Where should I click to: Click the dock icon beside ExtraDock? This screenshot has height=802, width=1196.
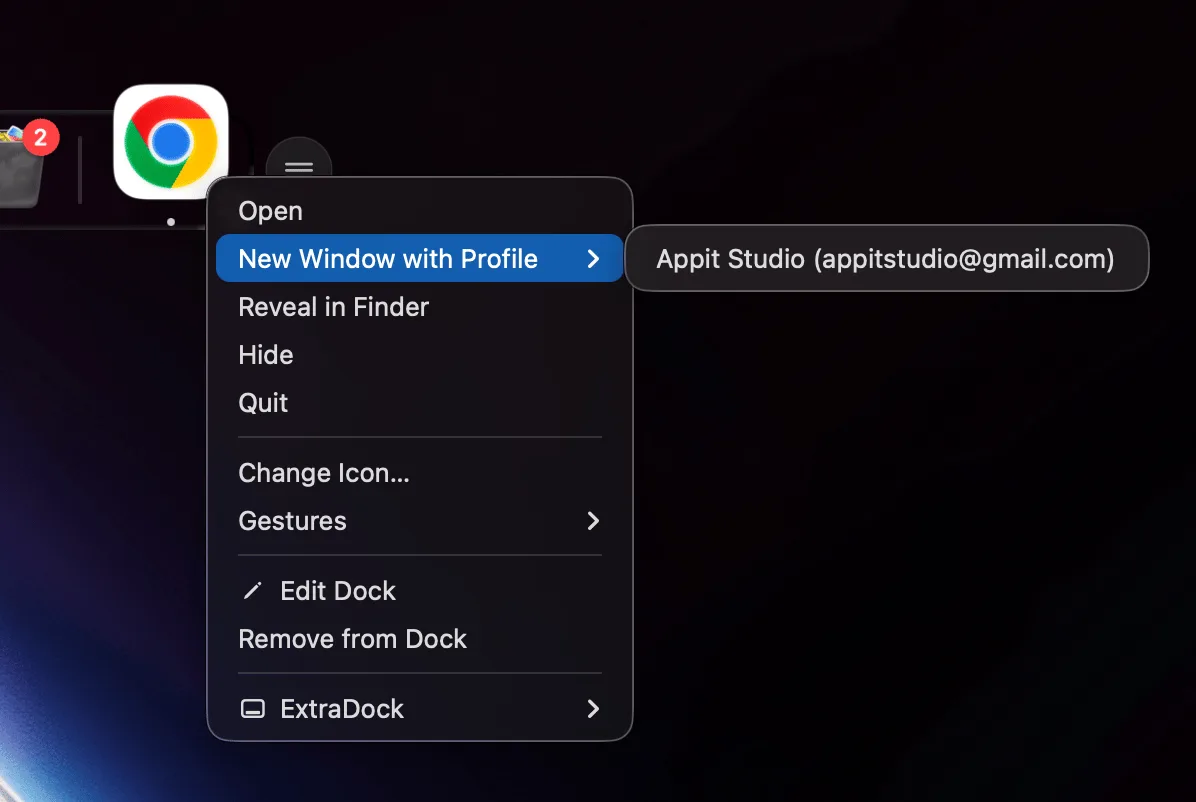point(252,709)
